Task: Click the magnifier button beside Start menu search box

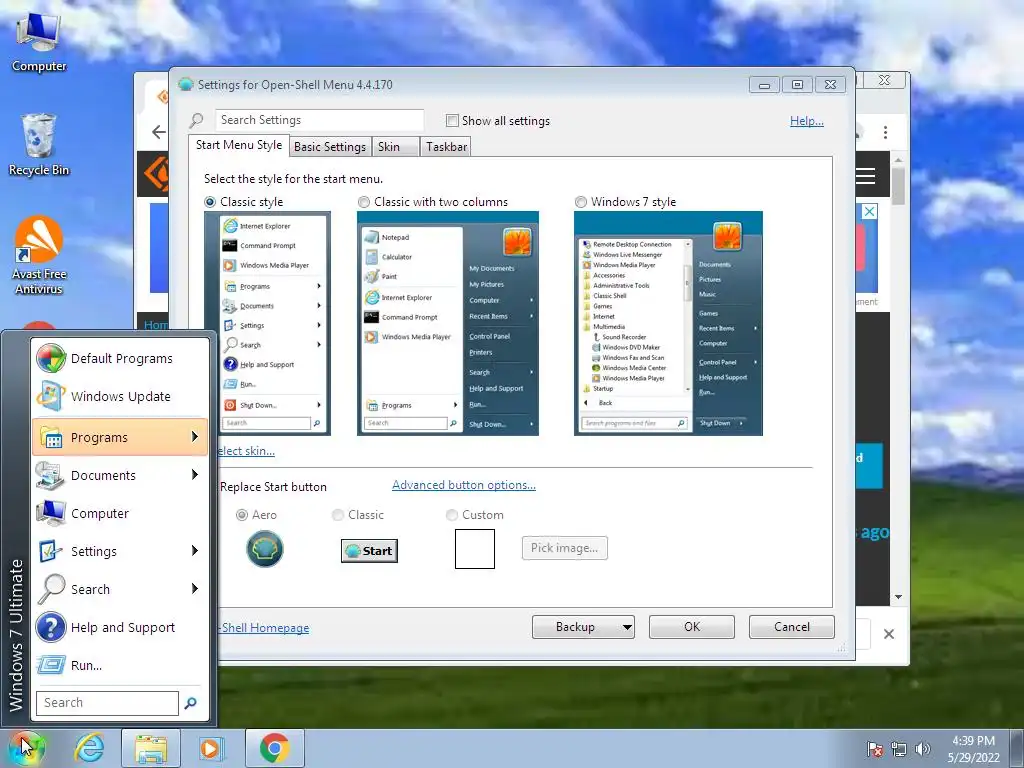Action: tap(190, 703)
